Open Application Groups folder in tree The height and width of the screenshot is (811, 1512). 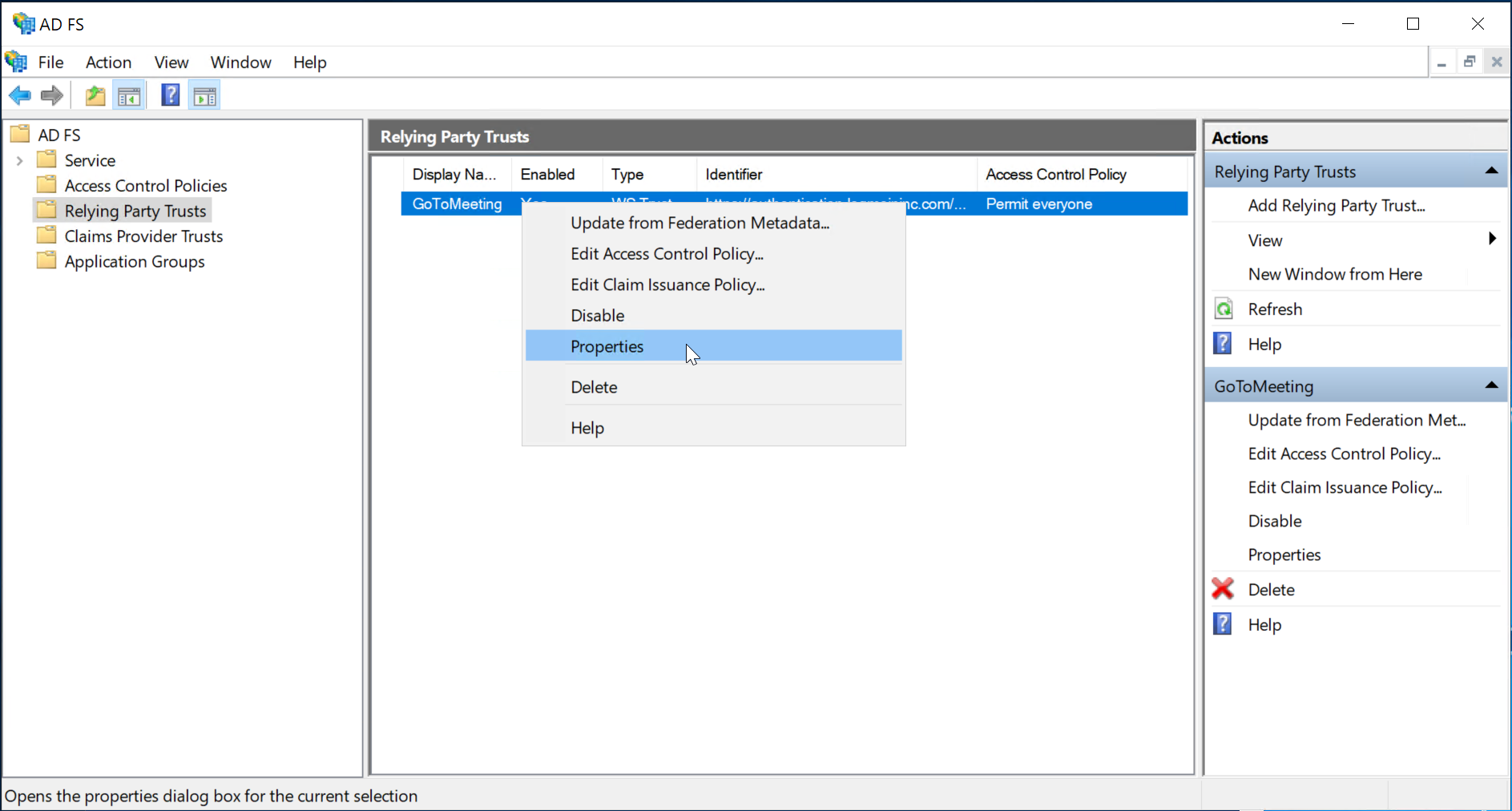[x=135, y=262]
